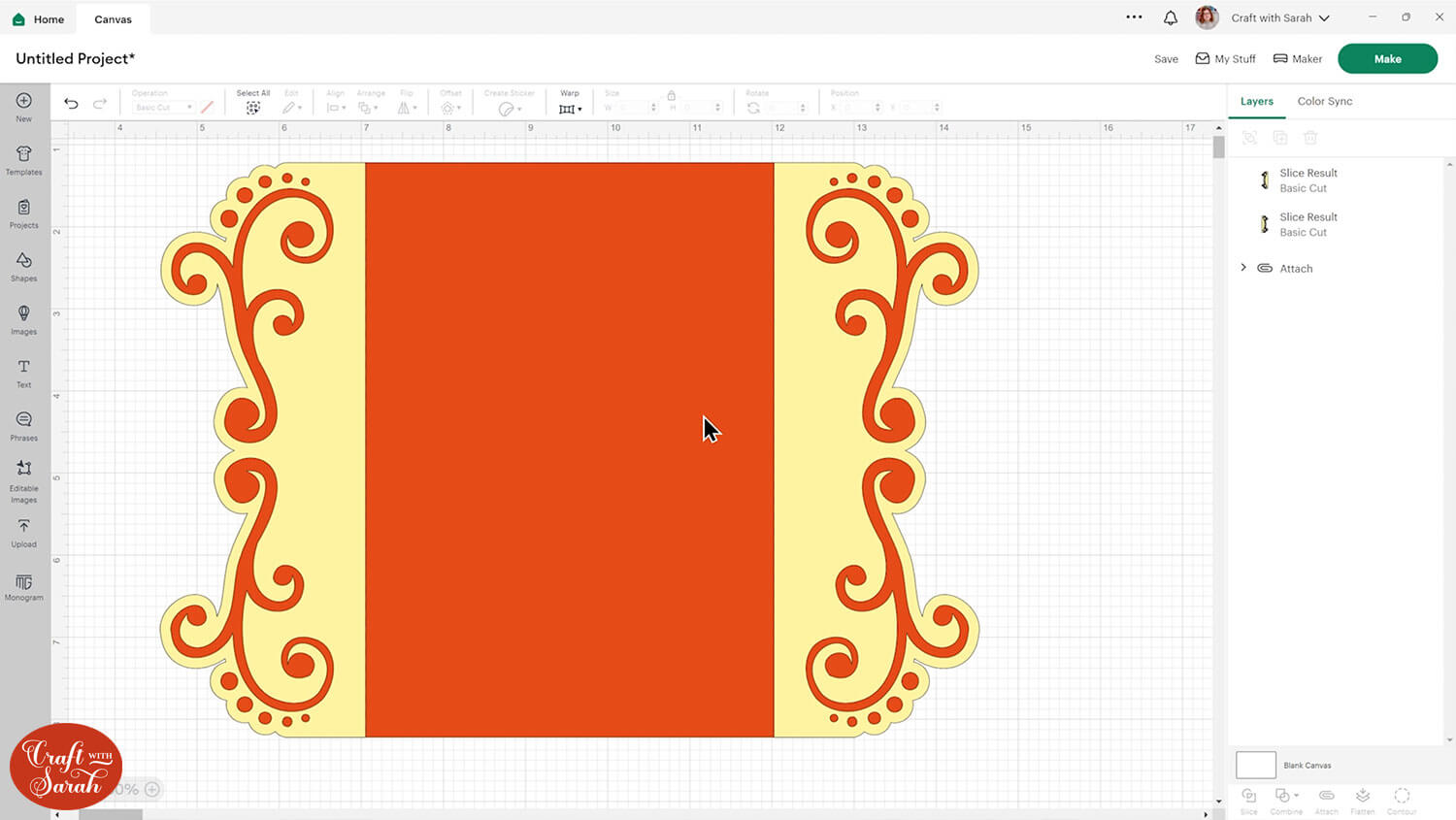1456x820 pixels.
Task: Open the Images library
Action: (23, 319)
